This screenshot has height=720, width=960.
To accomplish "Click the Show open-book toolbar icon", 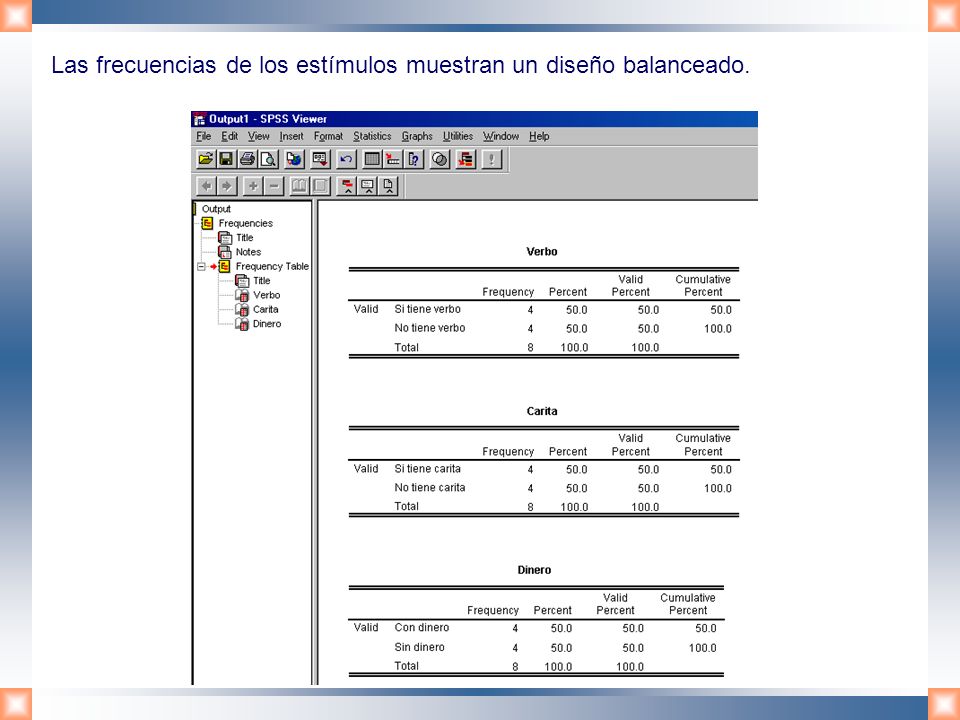I will (299, 186).
